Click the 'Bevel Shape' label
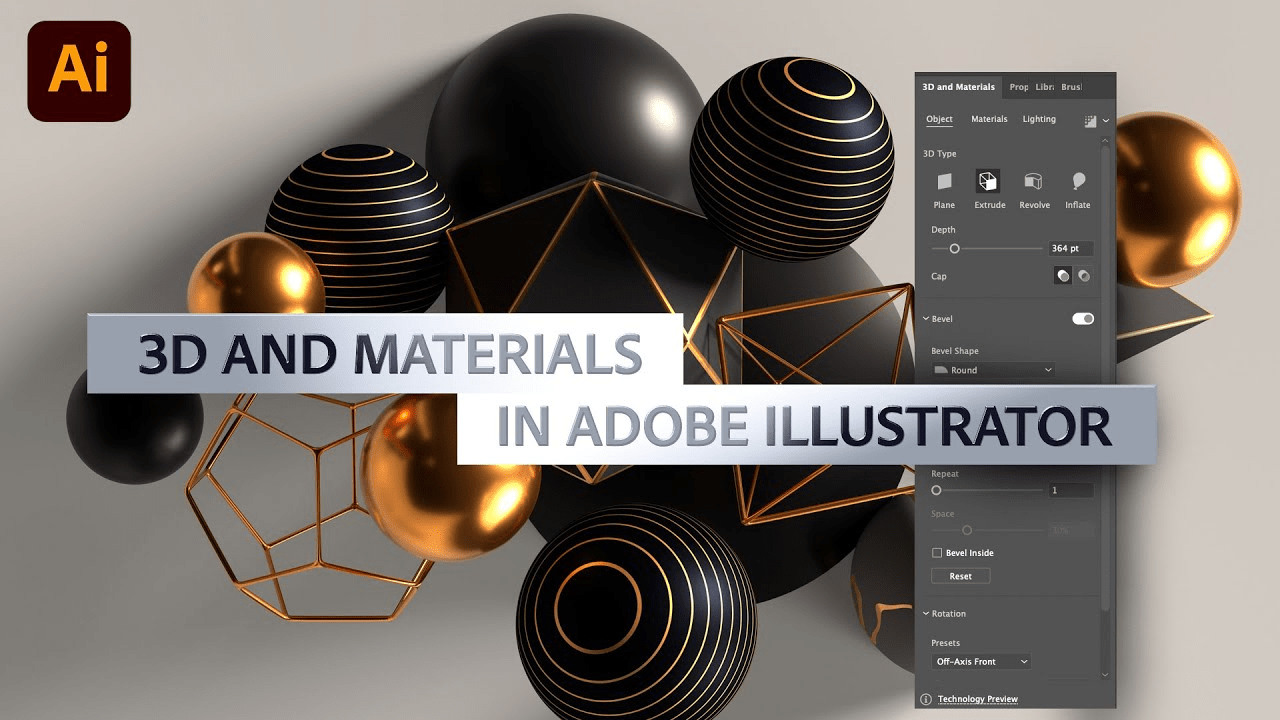This screenshot has height=720, width=1280. click(x=954, y=351)
